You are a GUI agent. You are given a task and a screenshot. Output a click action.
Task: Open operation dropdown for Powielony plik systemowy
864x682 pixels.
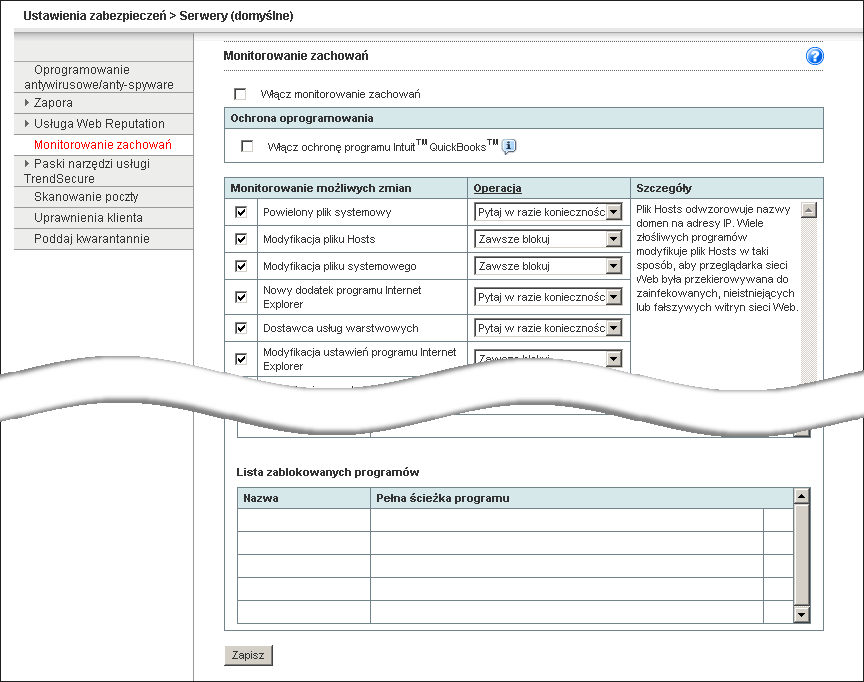[548, 212]
